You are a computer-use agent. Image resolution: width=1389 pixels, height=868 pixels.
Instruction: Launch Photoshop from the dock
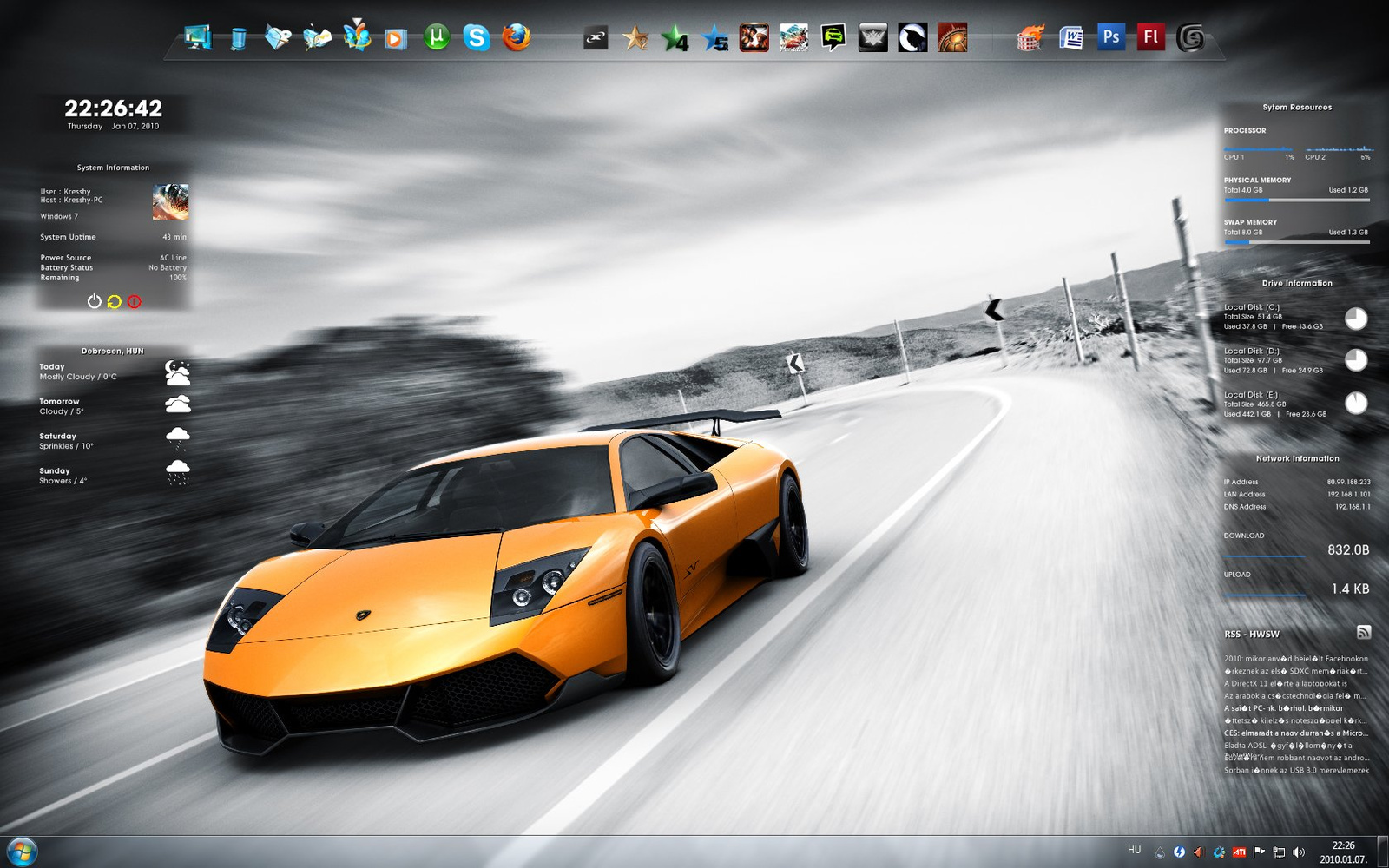click(x=1111, y=37)
